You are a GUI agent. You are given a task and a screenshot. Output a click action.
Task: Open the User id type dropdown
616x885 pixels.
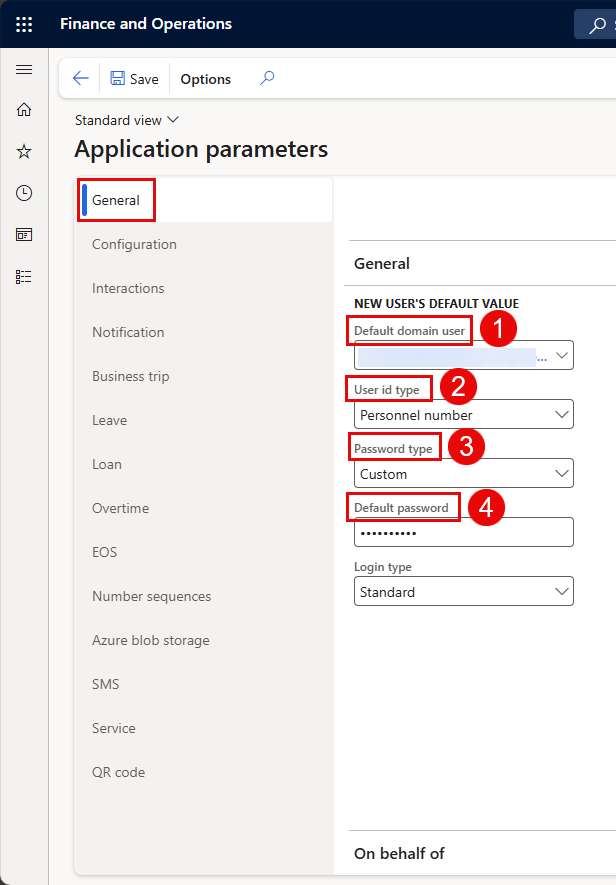562,415
